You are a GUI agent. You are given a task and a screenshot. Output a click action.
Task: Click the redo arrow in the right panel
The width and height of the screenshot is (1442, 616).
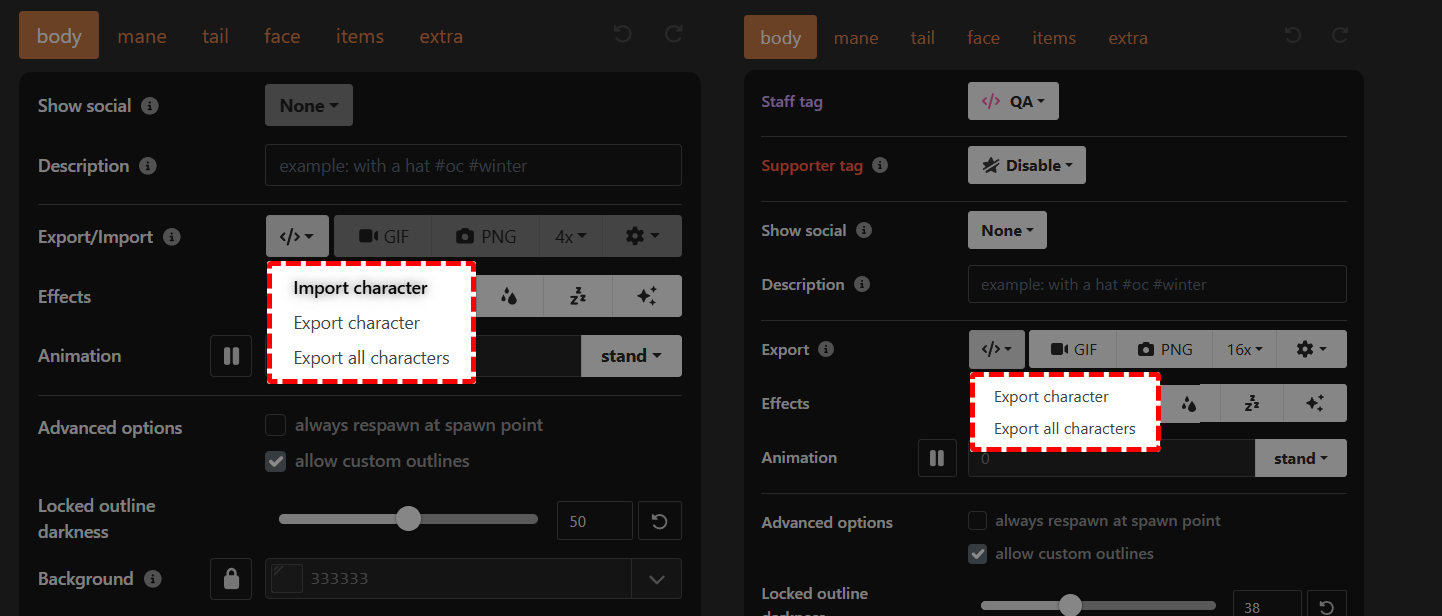[x=1340, y=36]
